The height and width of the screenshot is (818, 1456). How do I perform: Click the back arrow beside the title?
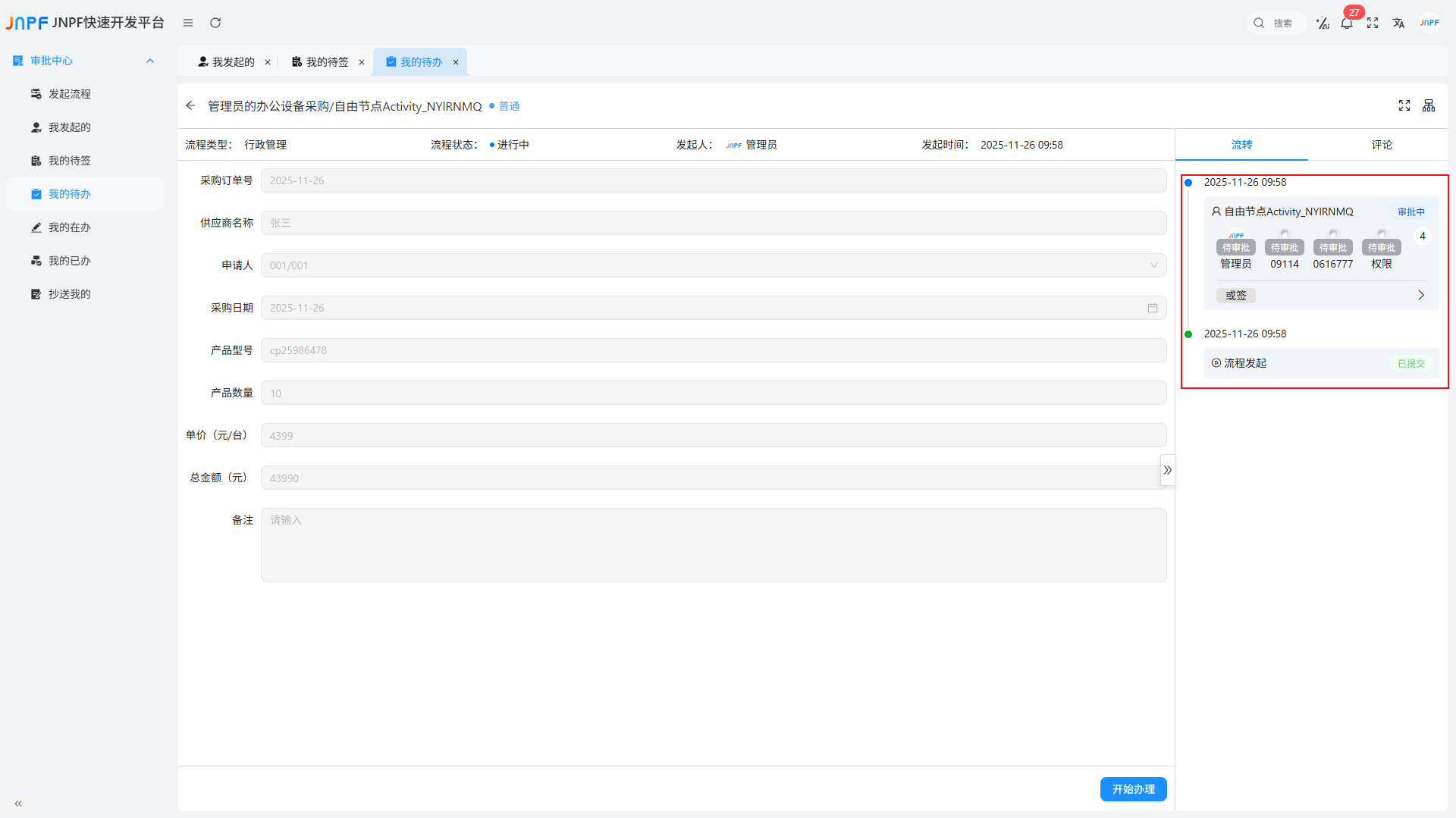pos(190,106)
